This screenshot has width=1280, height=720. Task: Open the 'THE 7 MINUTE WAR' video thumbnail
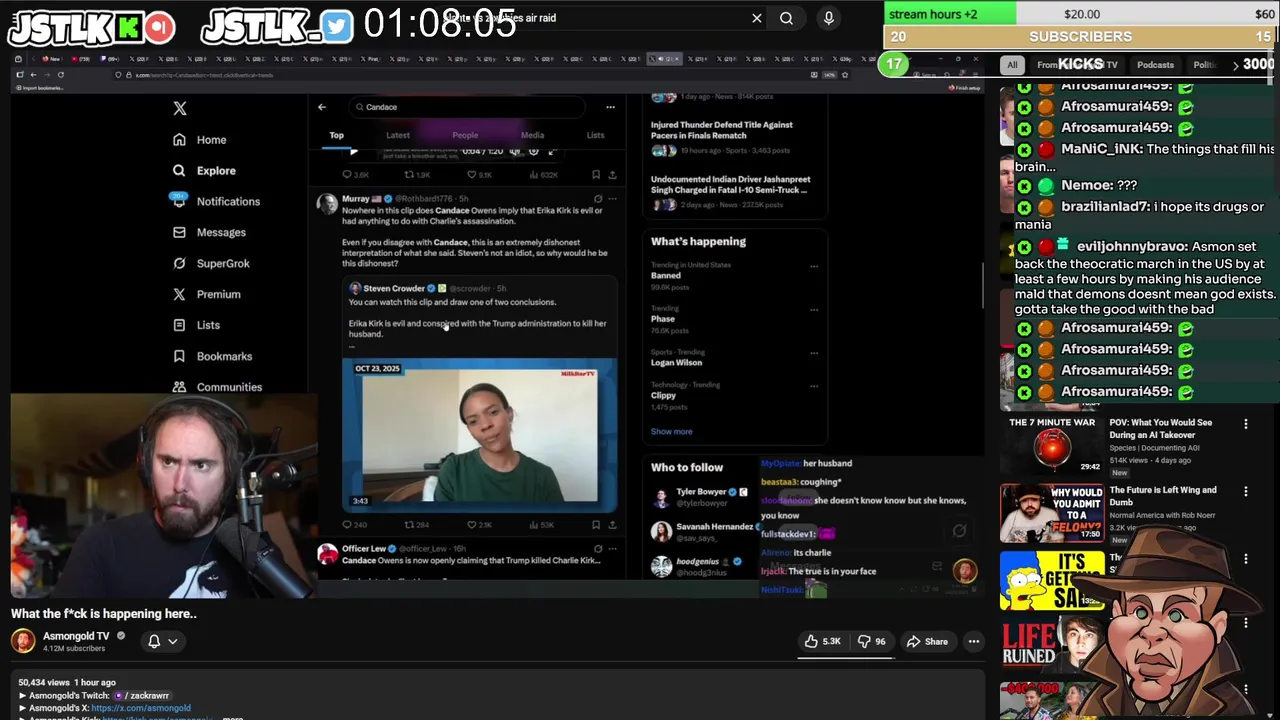coord(1052,444)
